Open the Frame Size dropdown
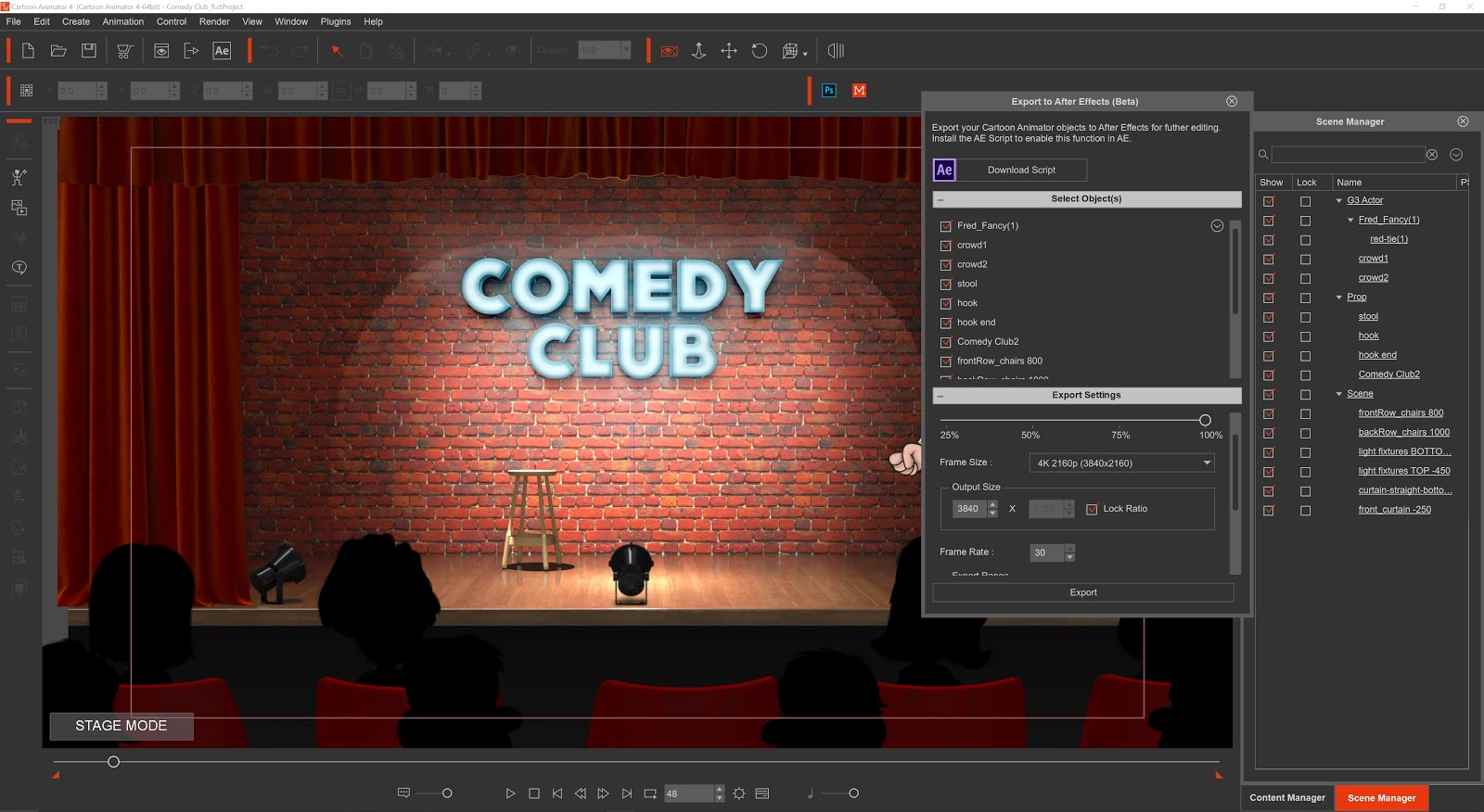Viewport: 1484px width, 812px height. click(x=1122, y=463)
